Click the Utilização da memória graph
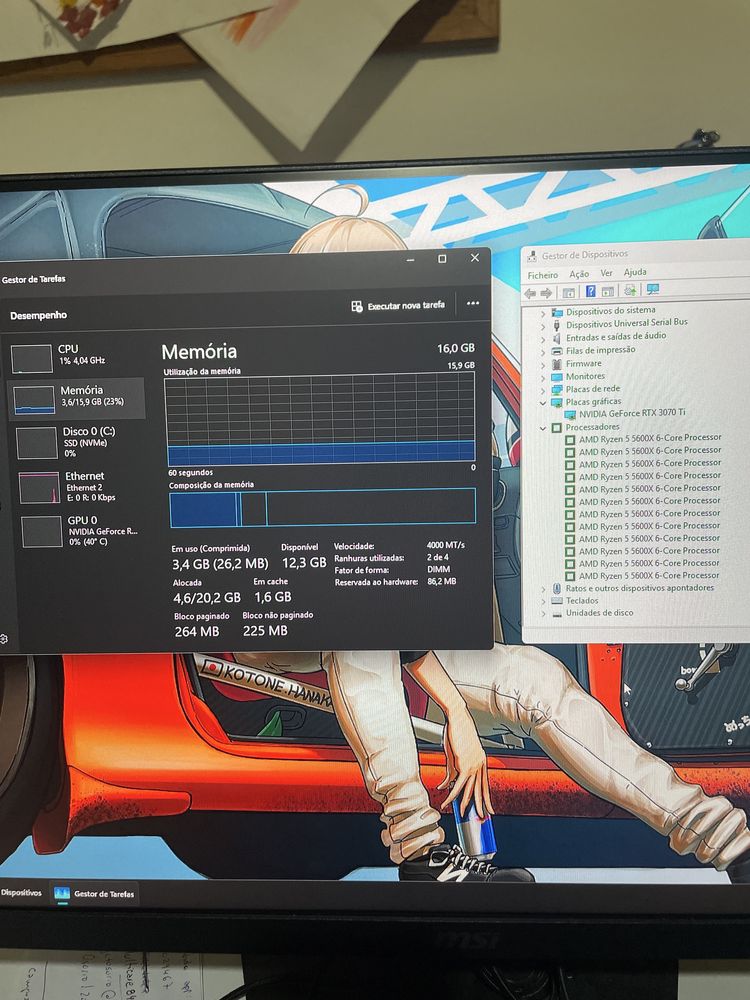The image size is (750, 1000). 320,418
